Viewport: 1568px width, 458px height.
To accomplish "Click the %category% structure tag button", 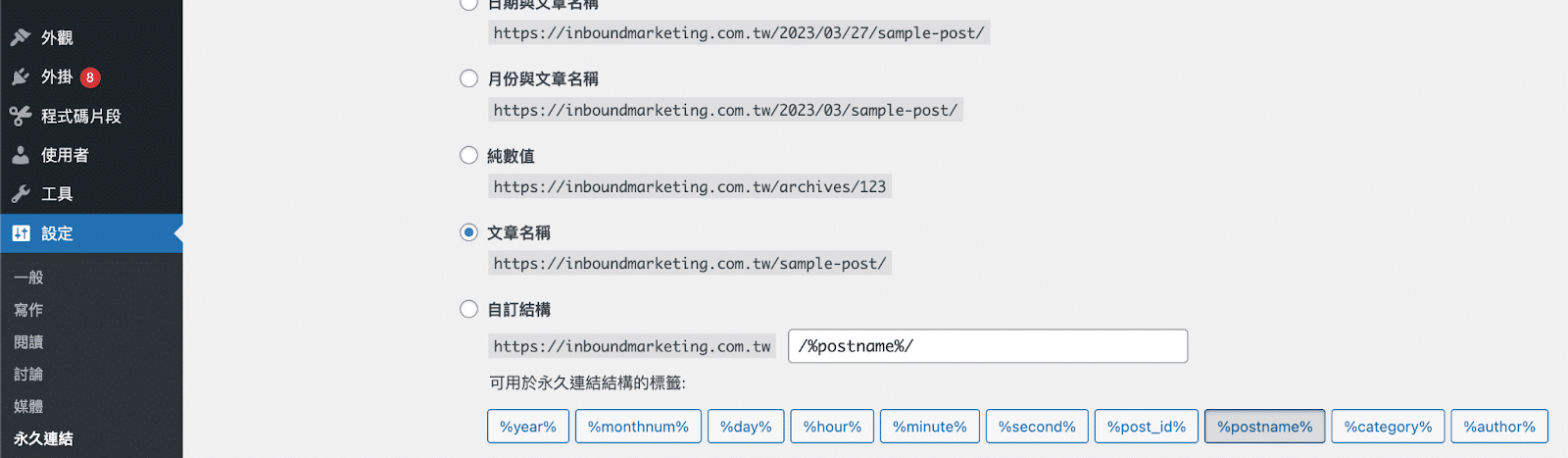I will 1388,427.
